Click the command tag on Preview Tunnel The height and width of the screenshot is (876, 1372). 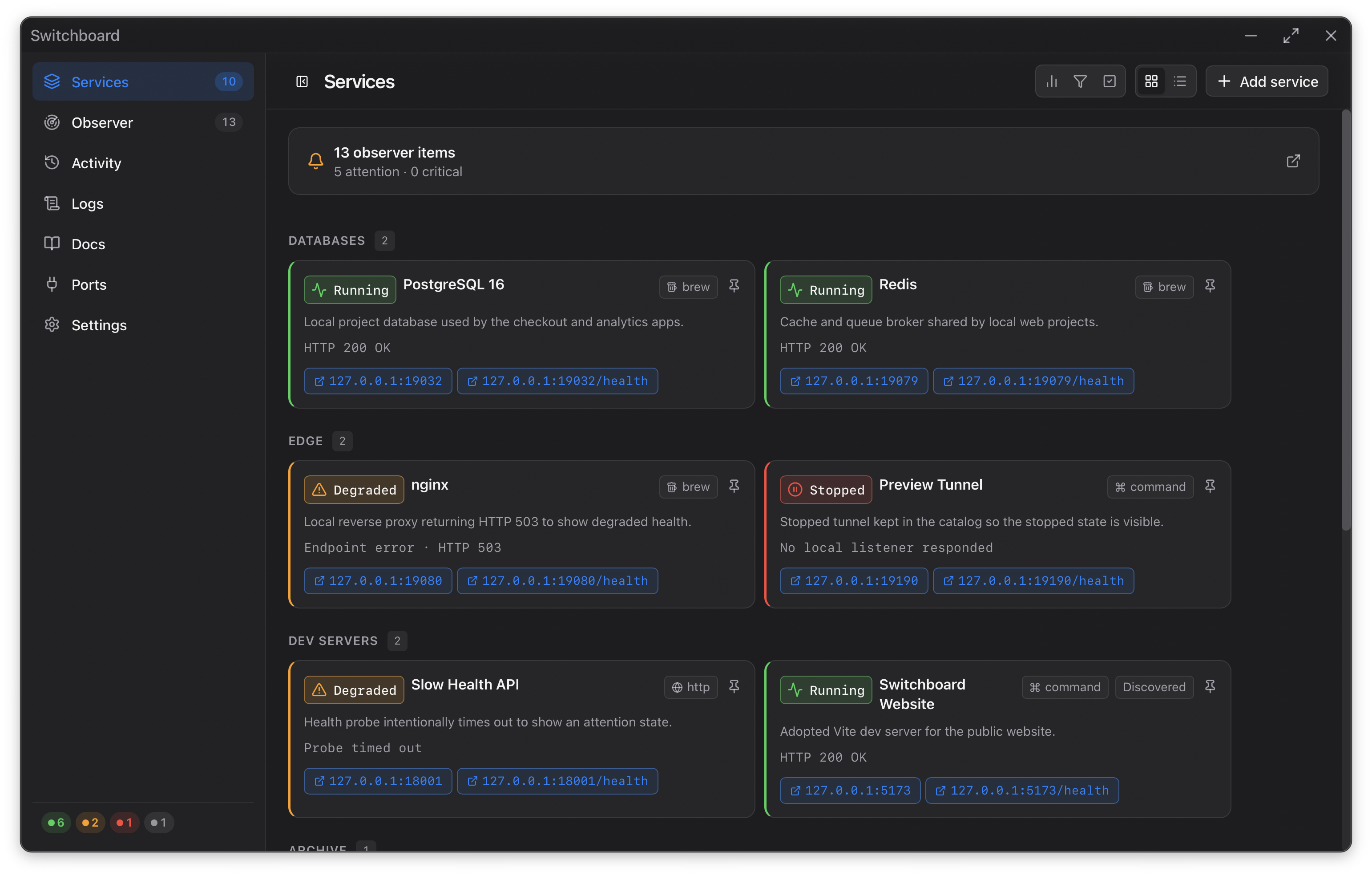pyautogui.click(x=1150, y=487)
